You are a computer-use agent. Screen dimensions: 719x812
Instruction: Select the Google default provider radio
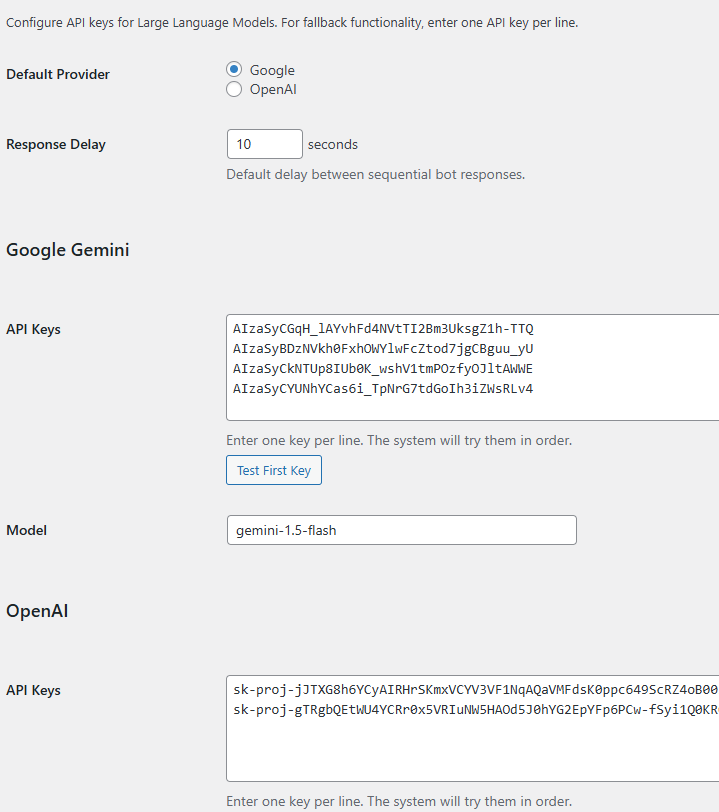point(234,69)
